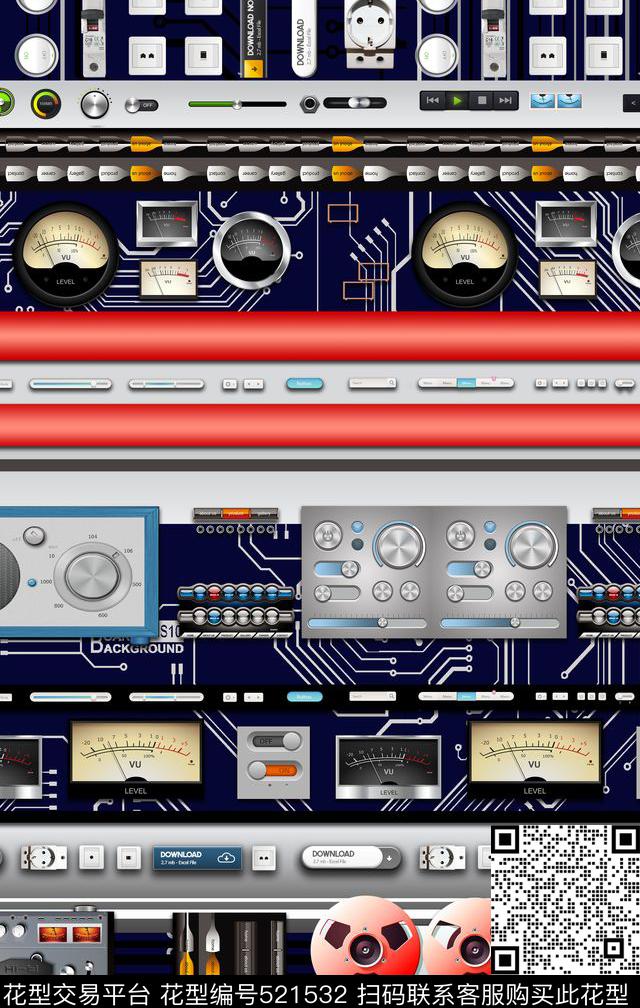Click the small up-arrow button on blue-framed radio
Viewport: 640px width, 1008px height.
click(x=35, y=536)
